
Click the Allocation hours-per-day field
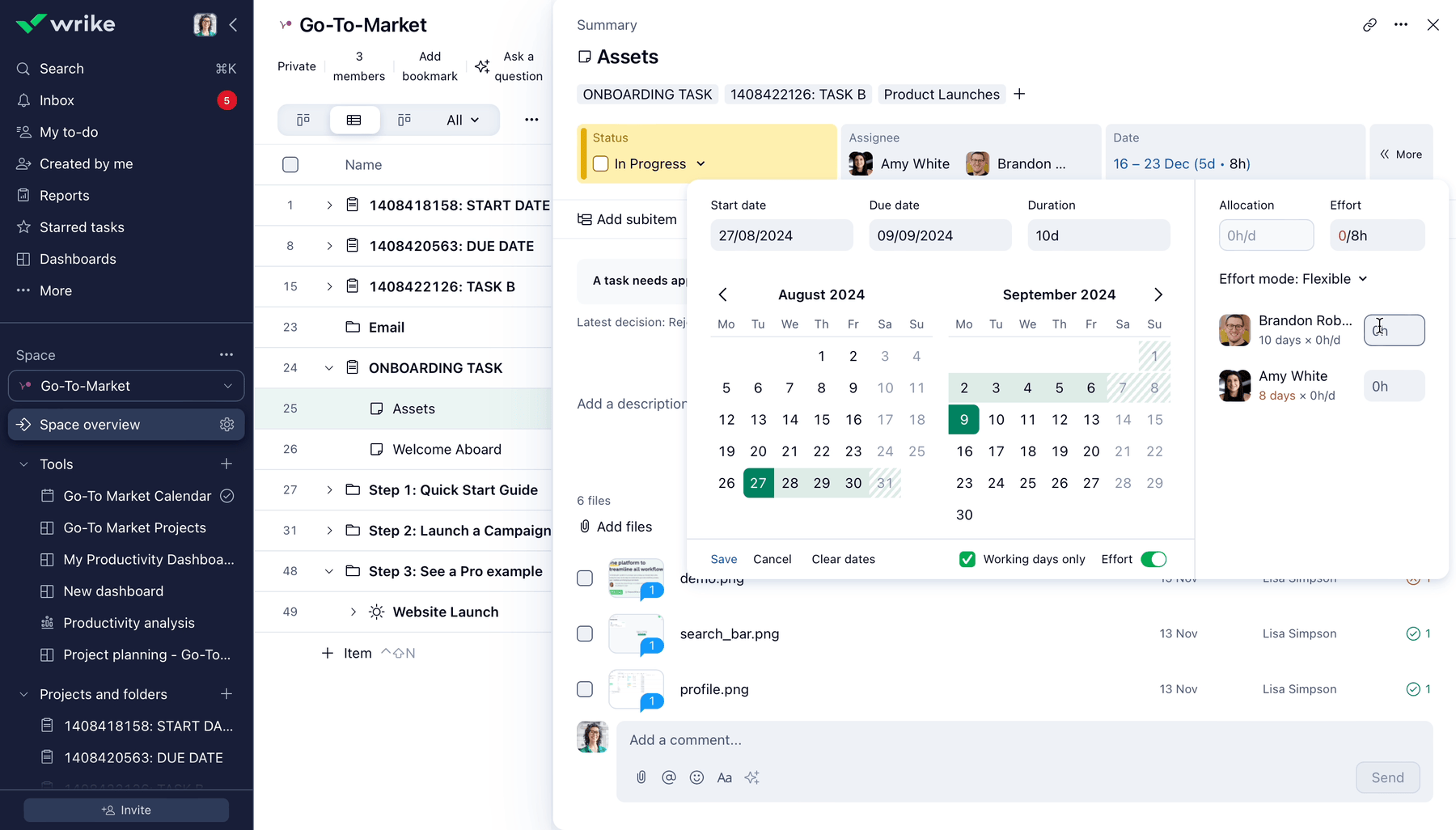1266,235
